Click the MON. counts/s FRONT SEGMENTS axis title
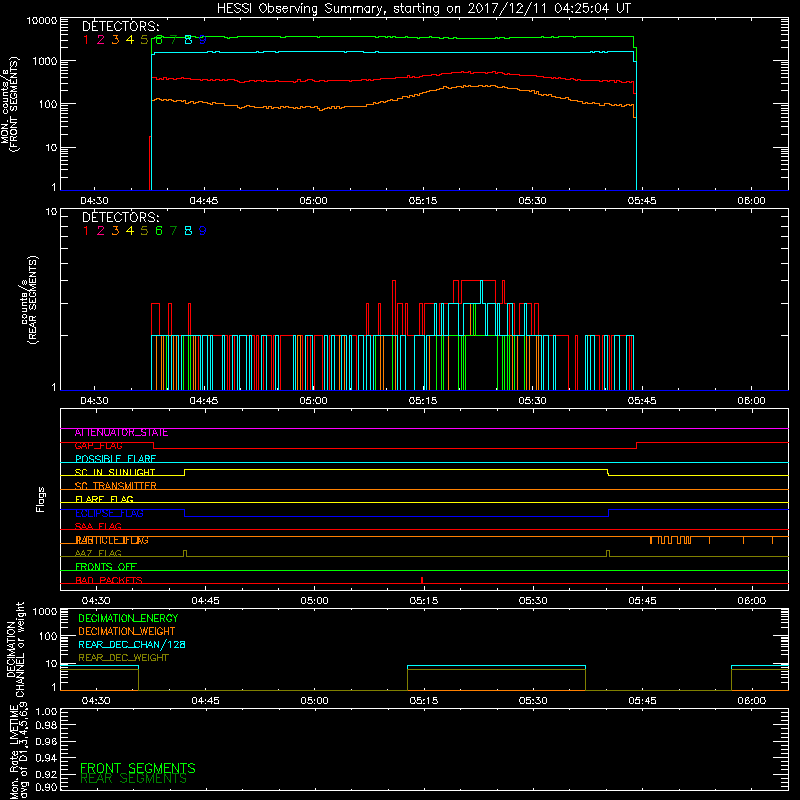Screen dimensions: 800x800 click(x=10, y=105)
